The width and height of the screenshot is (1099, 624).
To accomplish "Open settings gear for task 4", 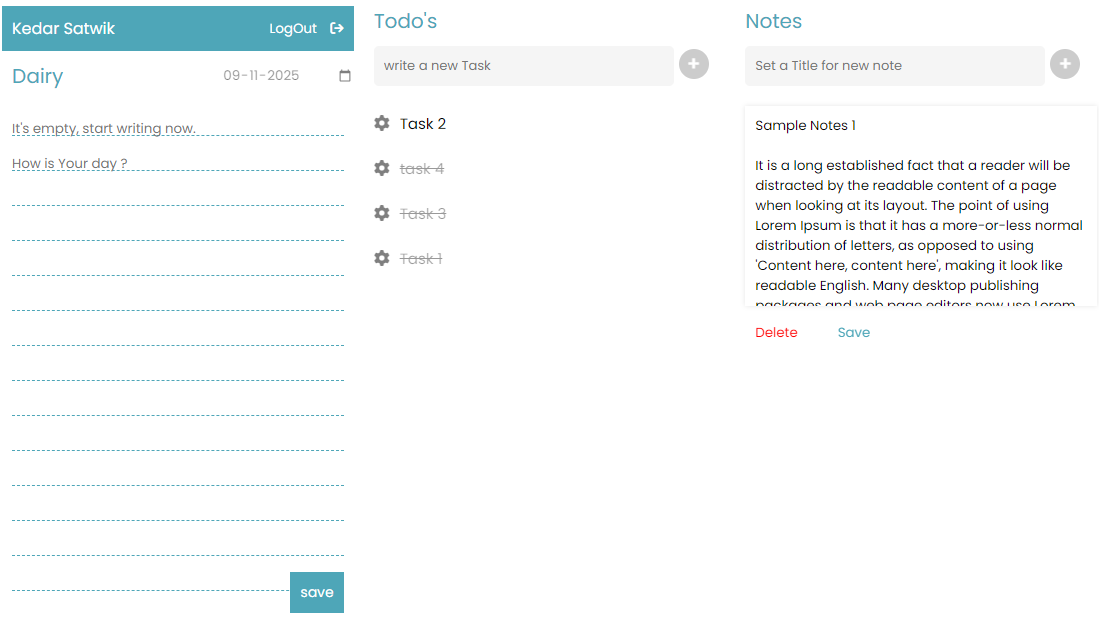I will [381, 168].
